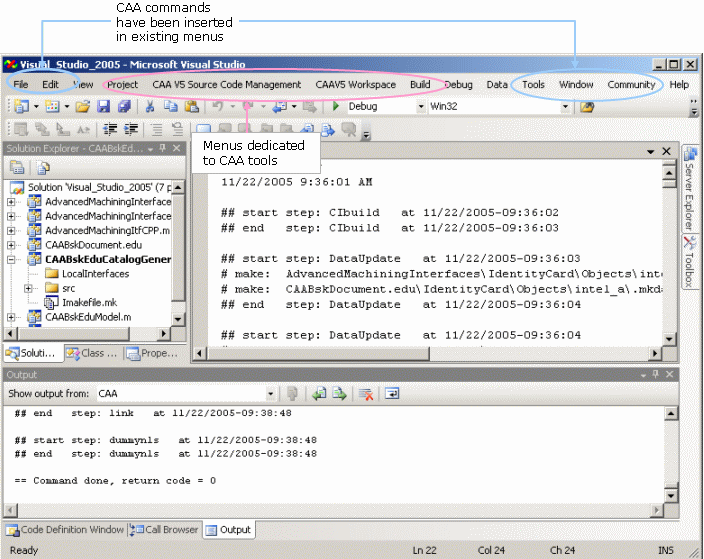Click the Comment Out Lines icon
This screenshot has height=559, width=704.
pyautogui.click(x=157, y=130)
